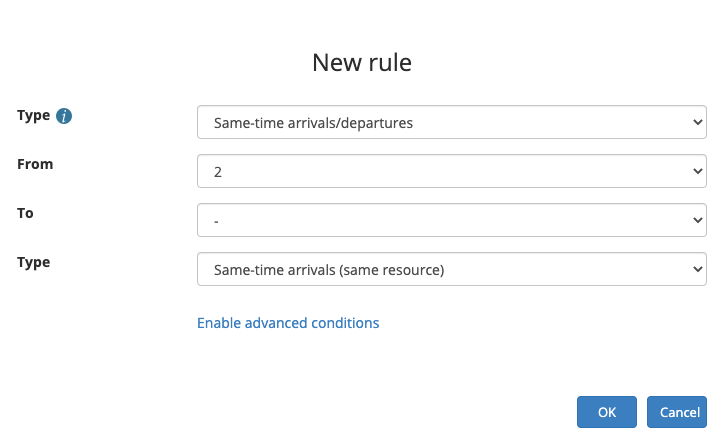726x446 pixels.
Task: Click the second Type label below To
Action: (x=34, y=262)
